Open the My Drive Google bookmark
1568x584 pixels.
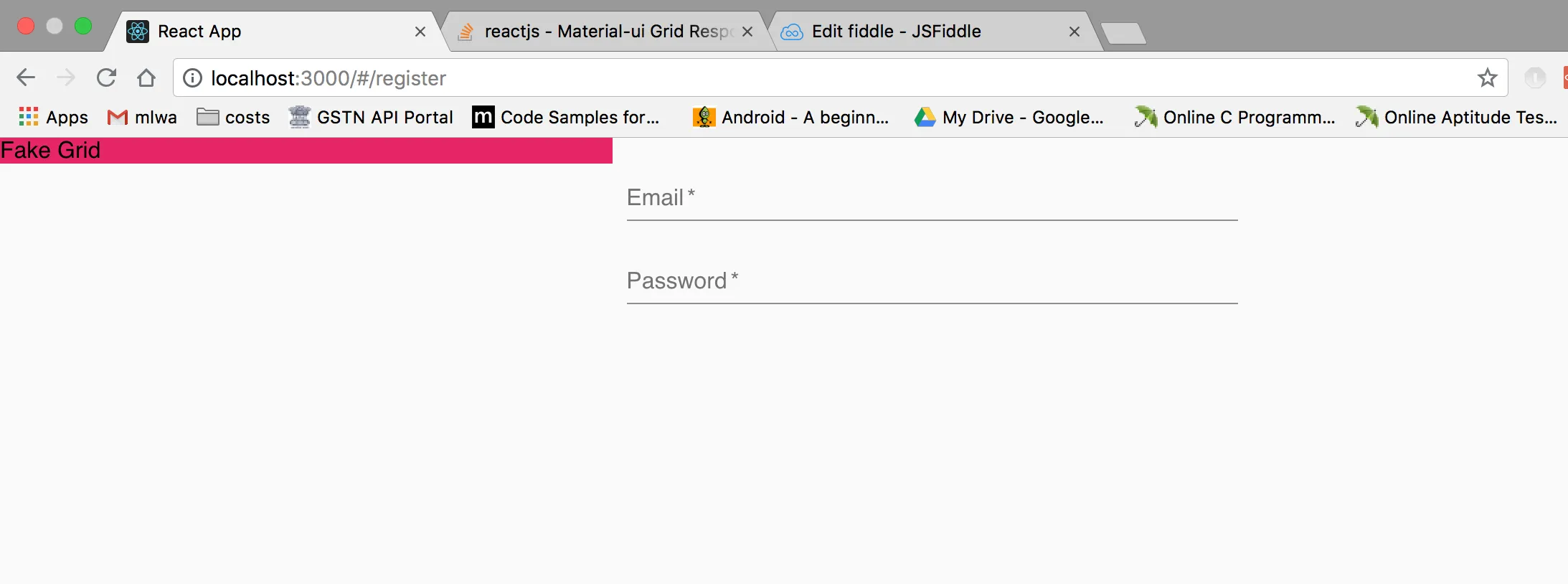tap(1009, 117)
